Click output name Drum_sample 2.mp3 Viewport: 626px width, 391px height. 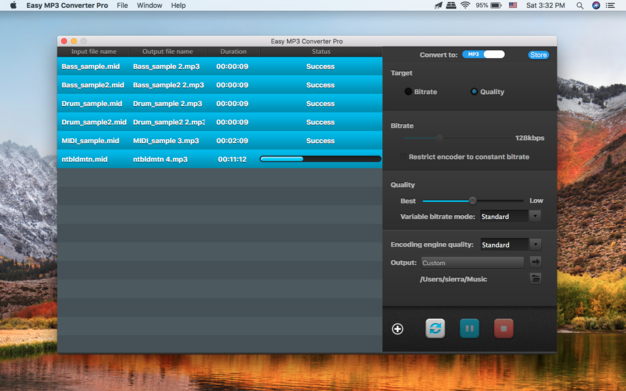167,103
